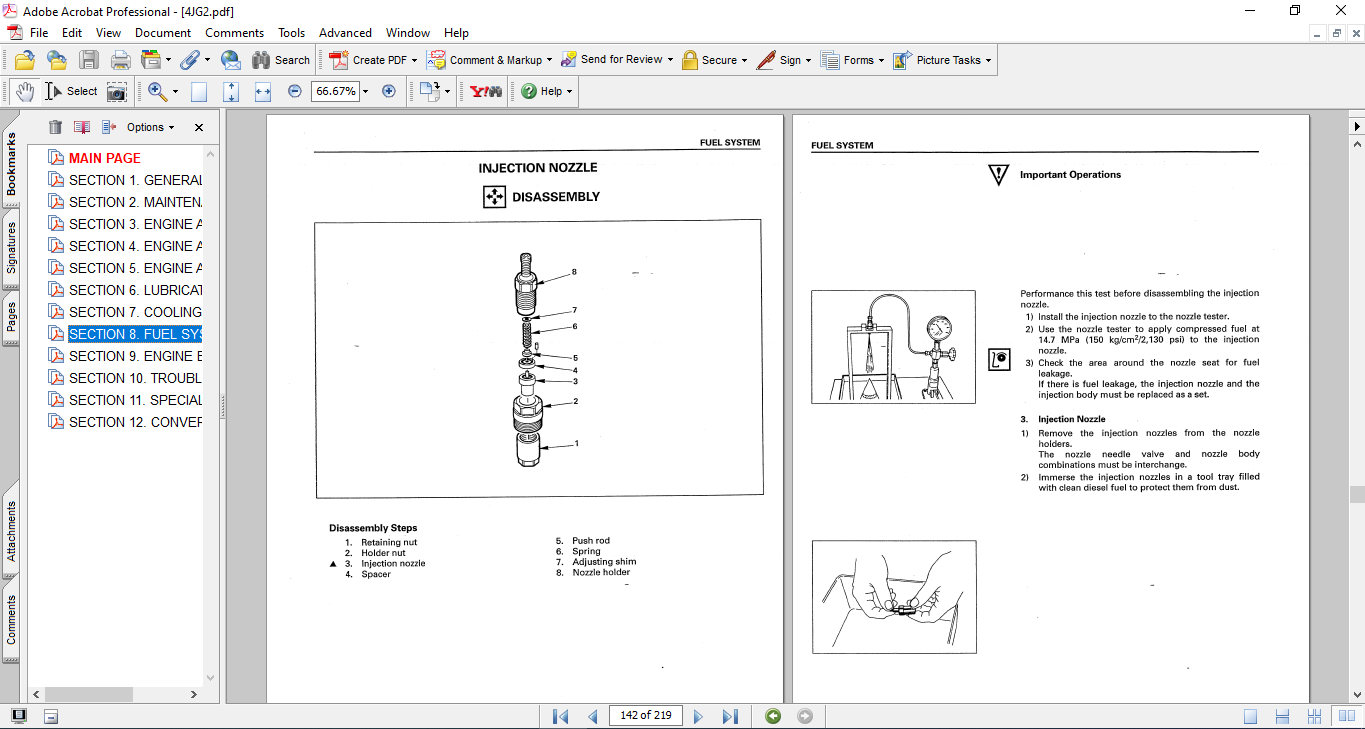Switch to Single Page layout

[x=1250, y=716]
